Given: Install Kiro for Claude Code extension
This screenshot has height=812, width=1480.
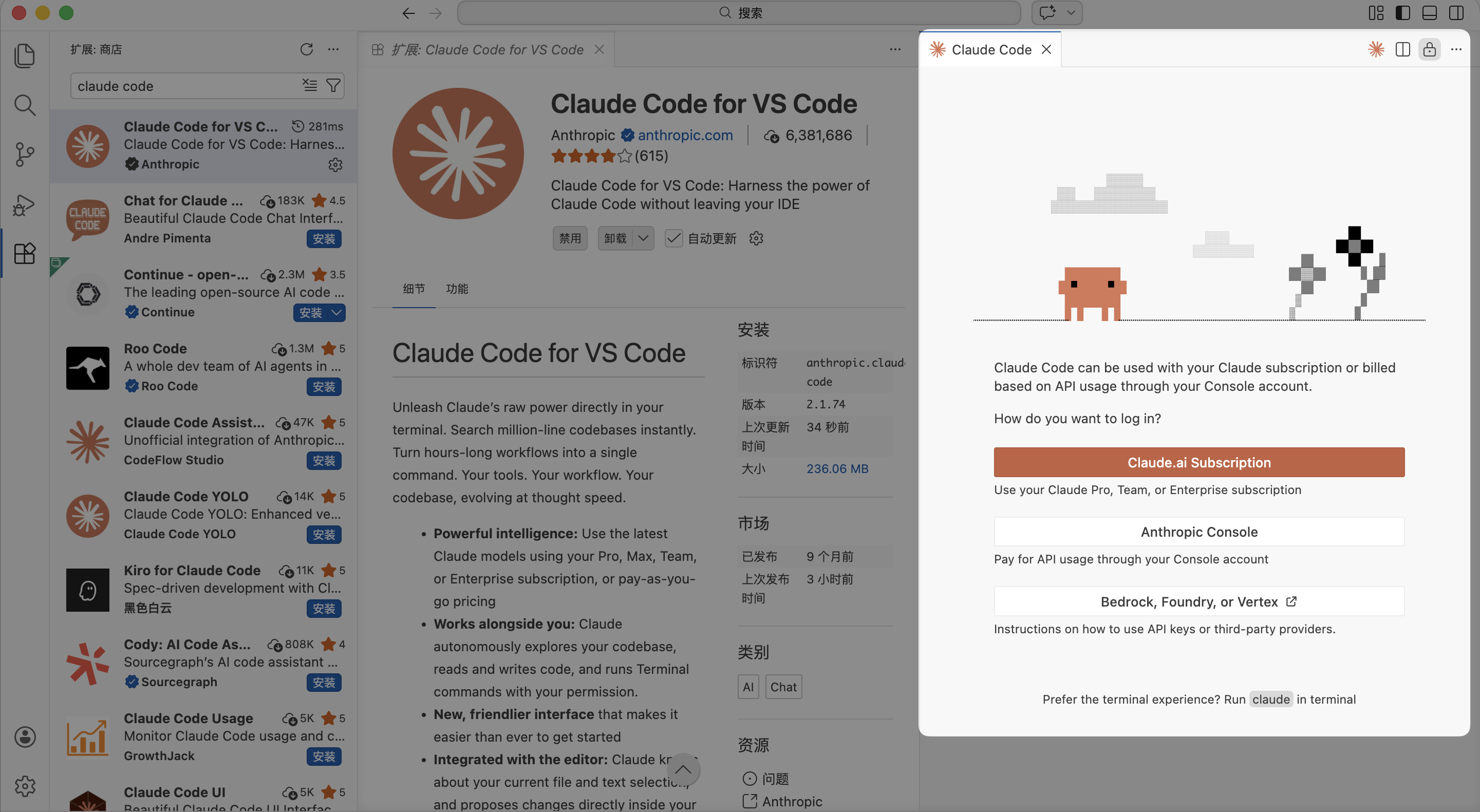Looking at the screenshot, I should click(324, 609).
